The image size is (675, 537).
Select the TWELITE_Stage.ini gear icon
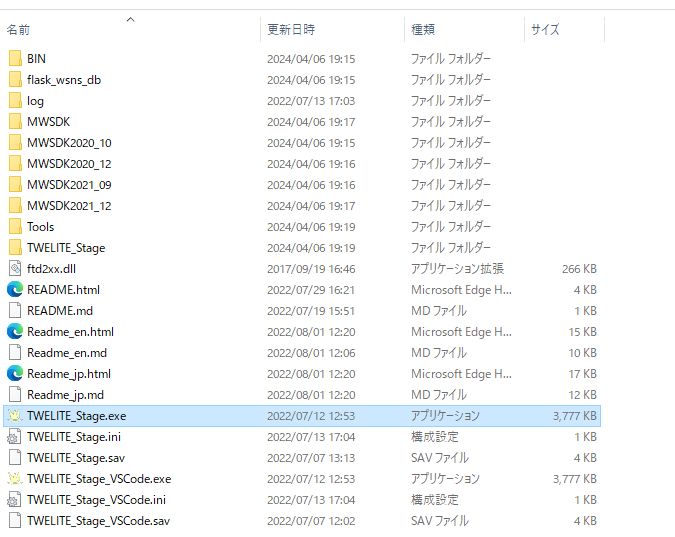point(14,437)
